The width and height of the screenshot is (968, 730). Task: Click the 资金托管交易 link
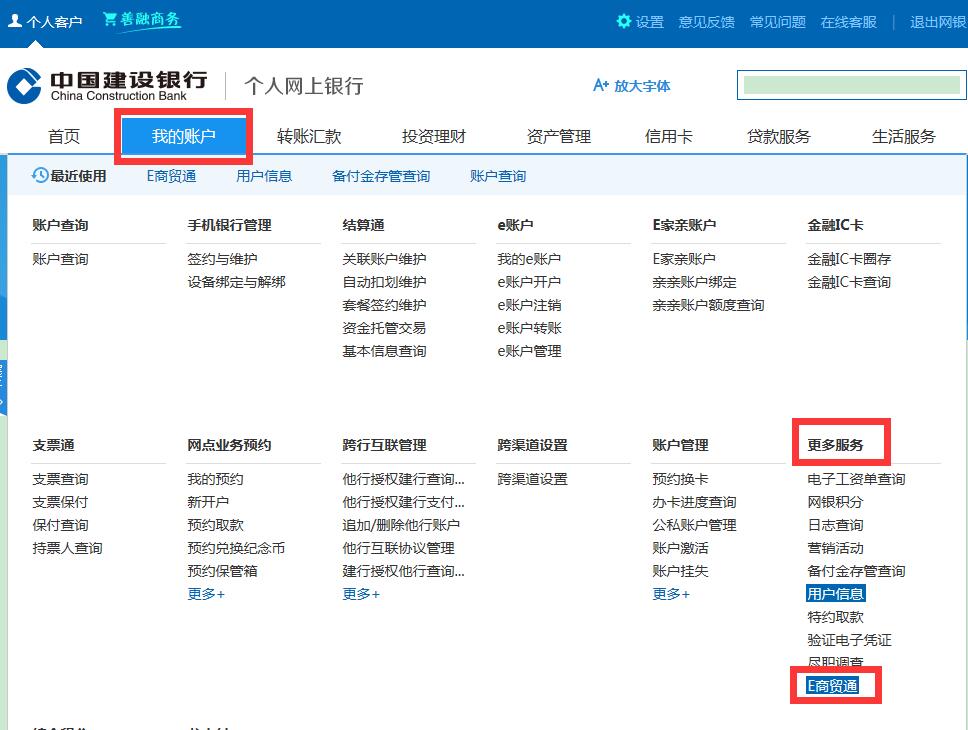tap(385, 328)
